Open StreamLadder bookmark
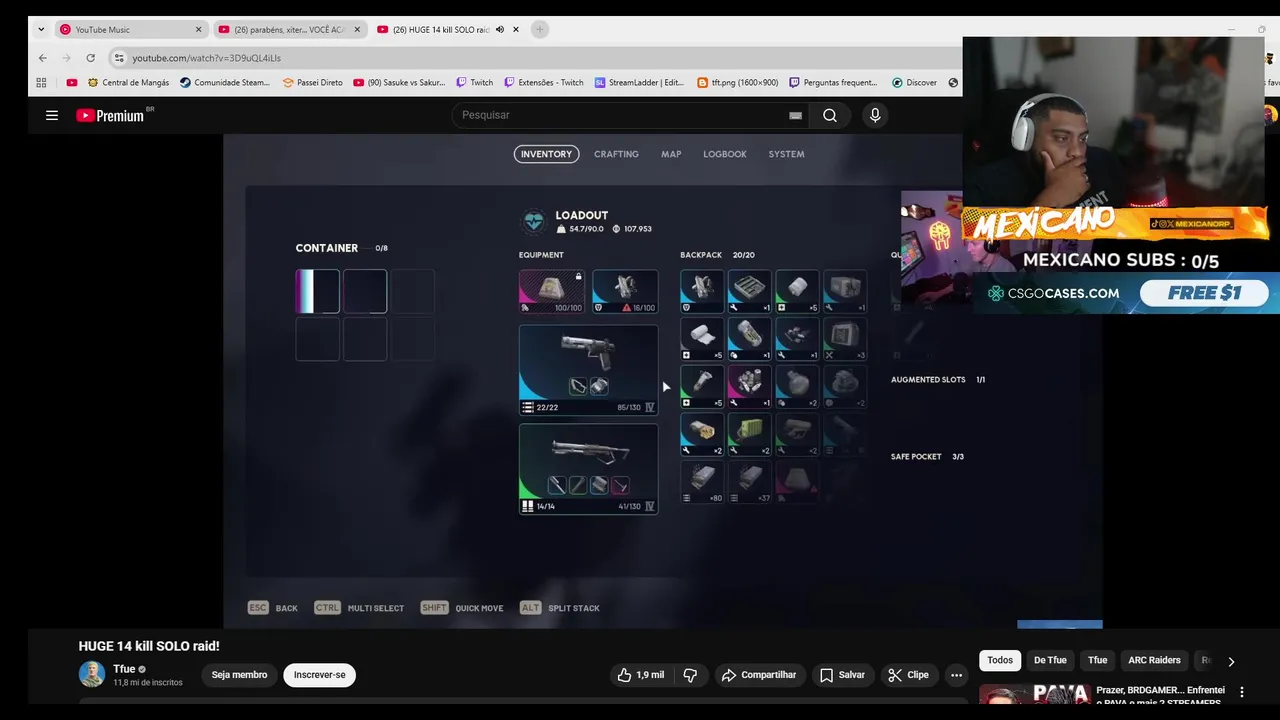 pyautogui.click(x=639, y=83)
